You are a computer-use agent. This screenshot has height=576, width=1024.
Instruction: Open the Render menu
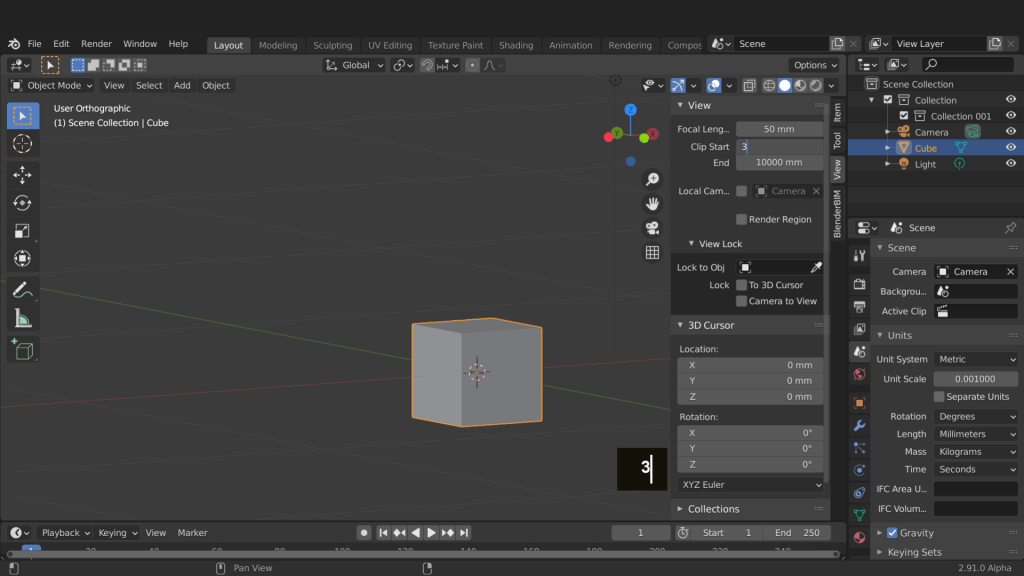96,44
